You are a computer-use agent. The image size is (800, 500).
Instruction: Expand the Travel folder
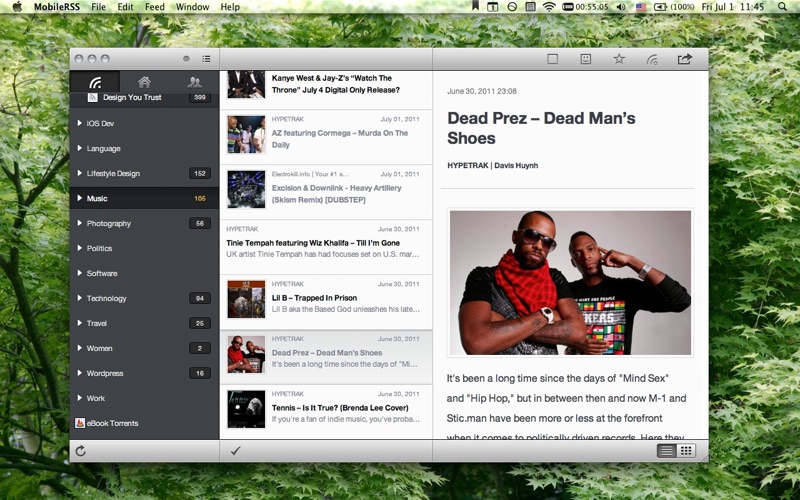click(80, 323)
